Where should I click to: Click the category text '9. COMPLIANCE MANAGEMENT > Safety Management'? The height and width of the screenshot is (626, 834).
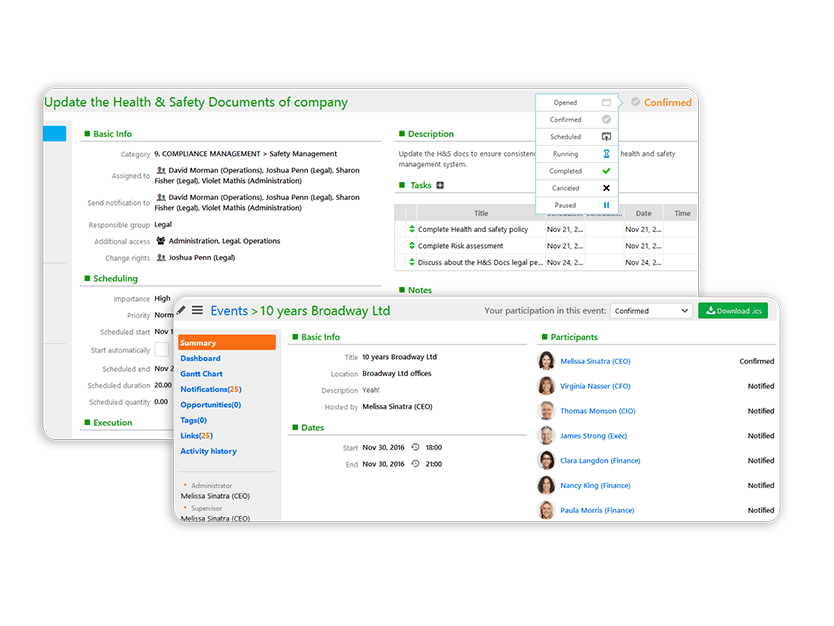click(x=246, y=154)
